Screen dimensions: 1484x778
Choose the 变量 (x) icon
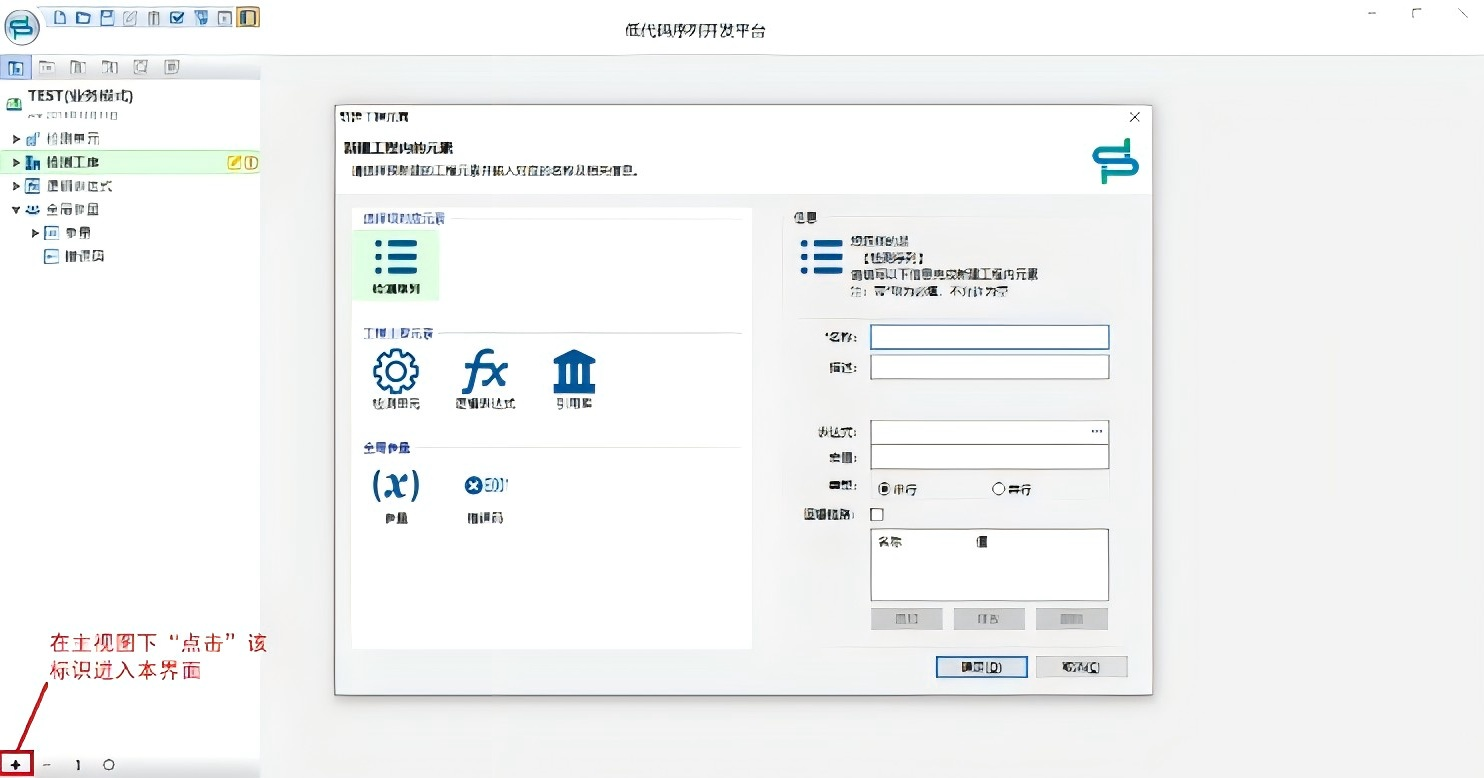(x=396, y=486)
